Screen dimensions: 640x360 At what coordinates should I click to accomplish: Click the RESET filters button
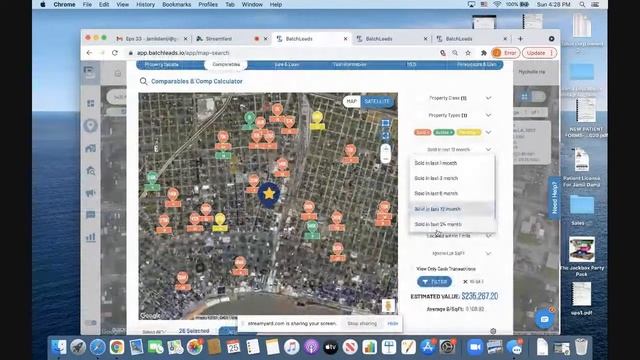pos(473,282)
